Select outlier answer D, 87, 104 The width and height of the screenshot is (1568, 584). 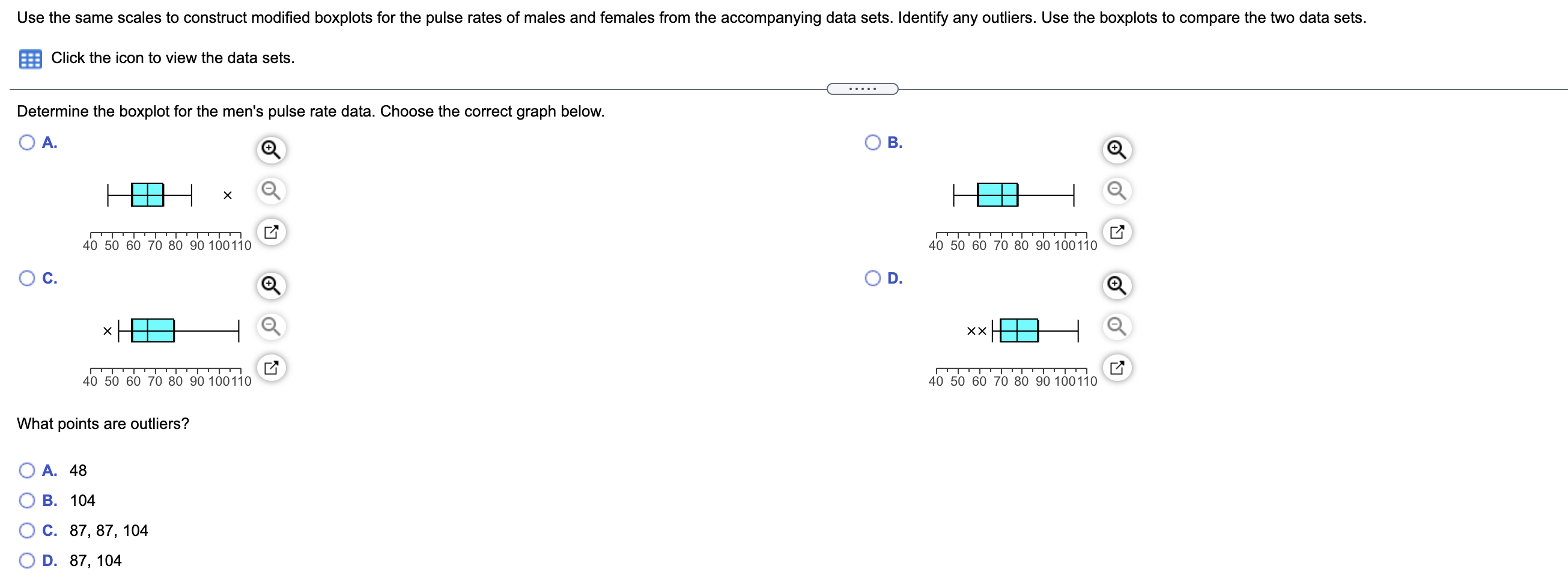click(26, 560)
